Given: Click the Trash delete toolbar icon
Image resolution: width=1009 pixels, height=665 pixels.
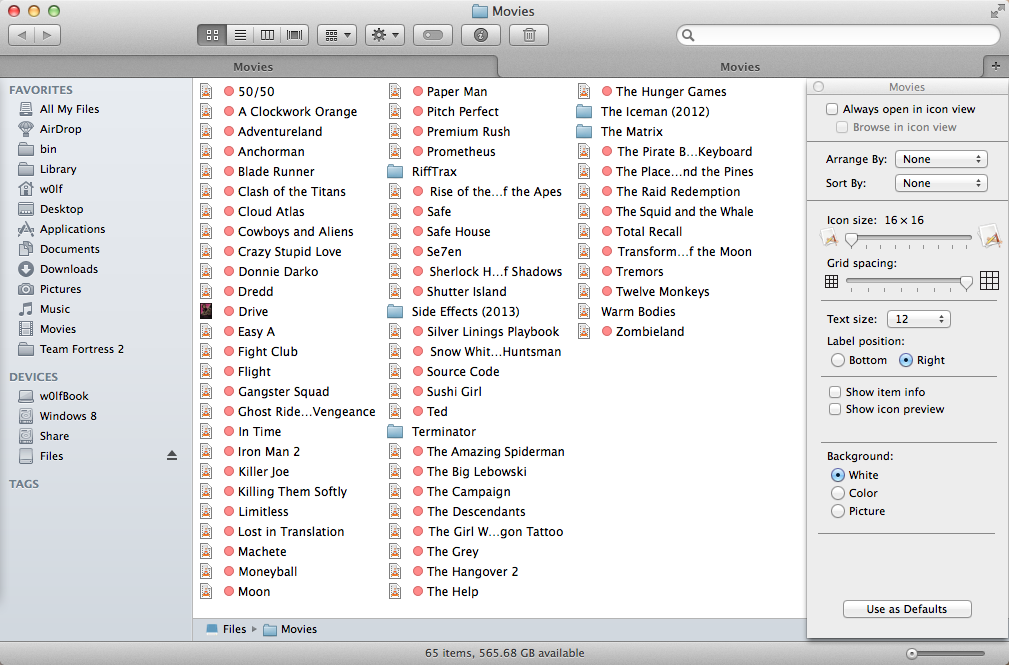Looking at the screenshot, I should [x=529, y=35].
